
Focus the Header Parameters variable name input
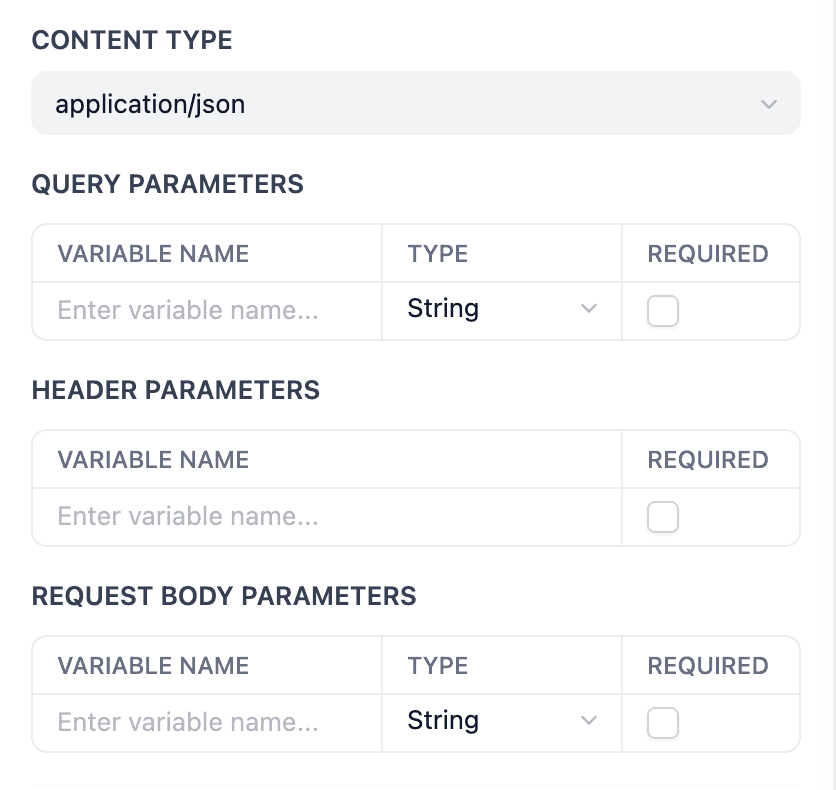click(326, 516)
